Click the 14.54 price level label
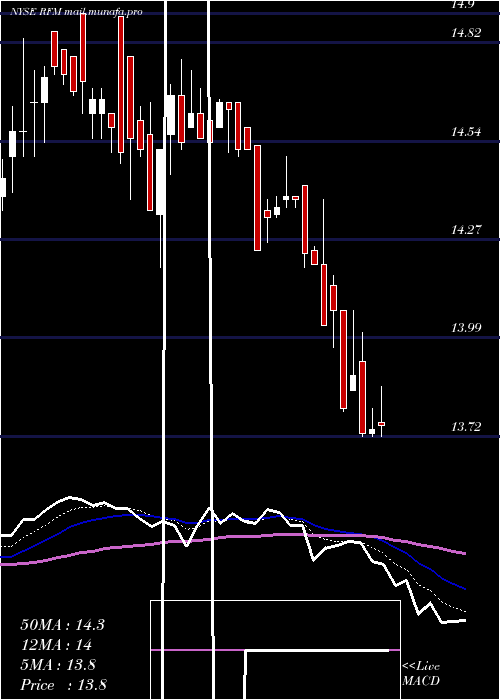 coord(466,132)
